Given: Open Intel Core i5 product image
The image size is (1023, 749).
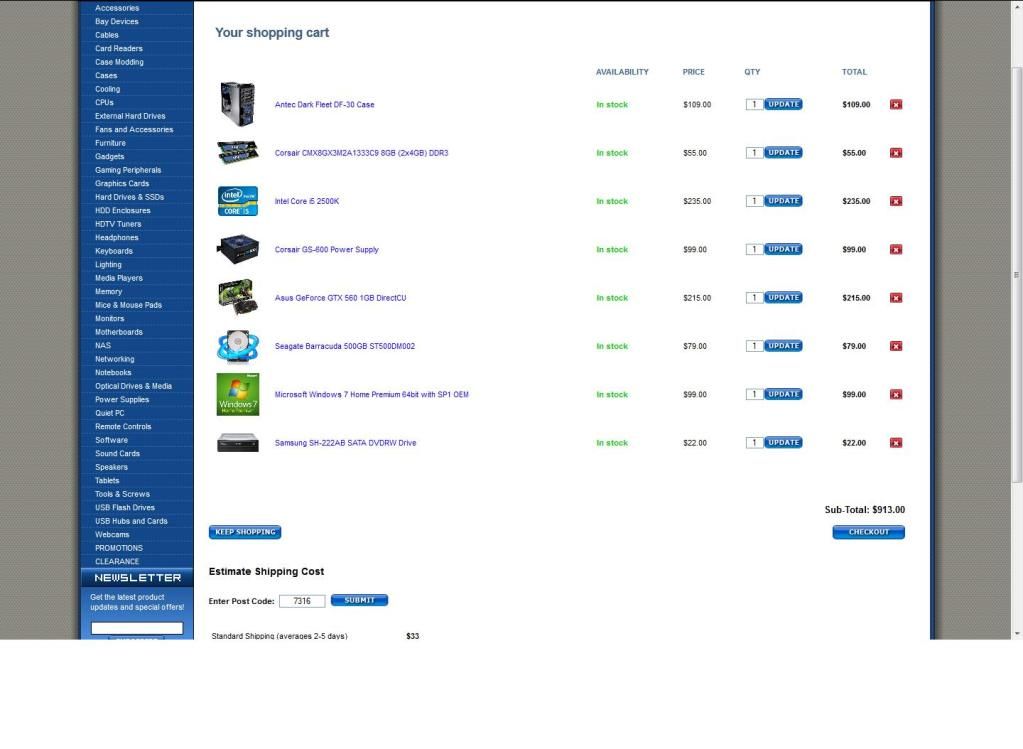Looking at the screenshot, I should point(237,201).
